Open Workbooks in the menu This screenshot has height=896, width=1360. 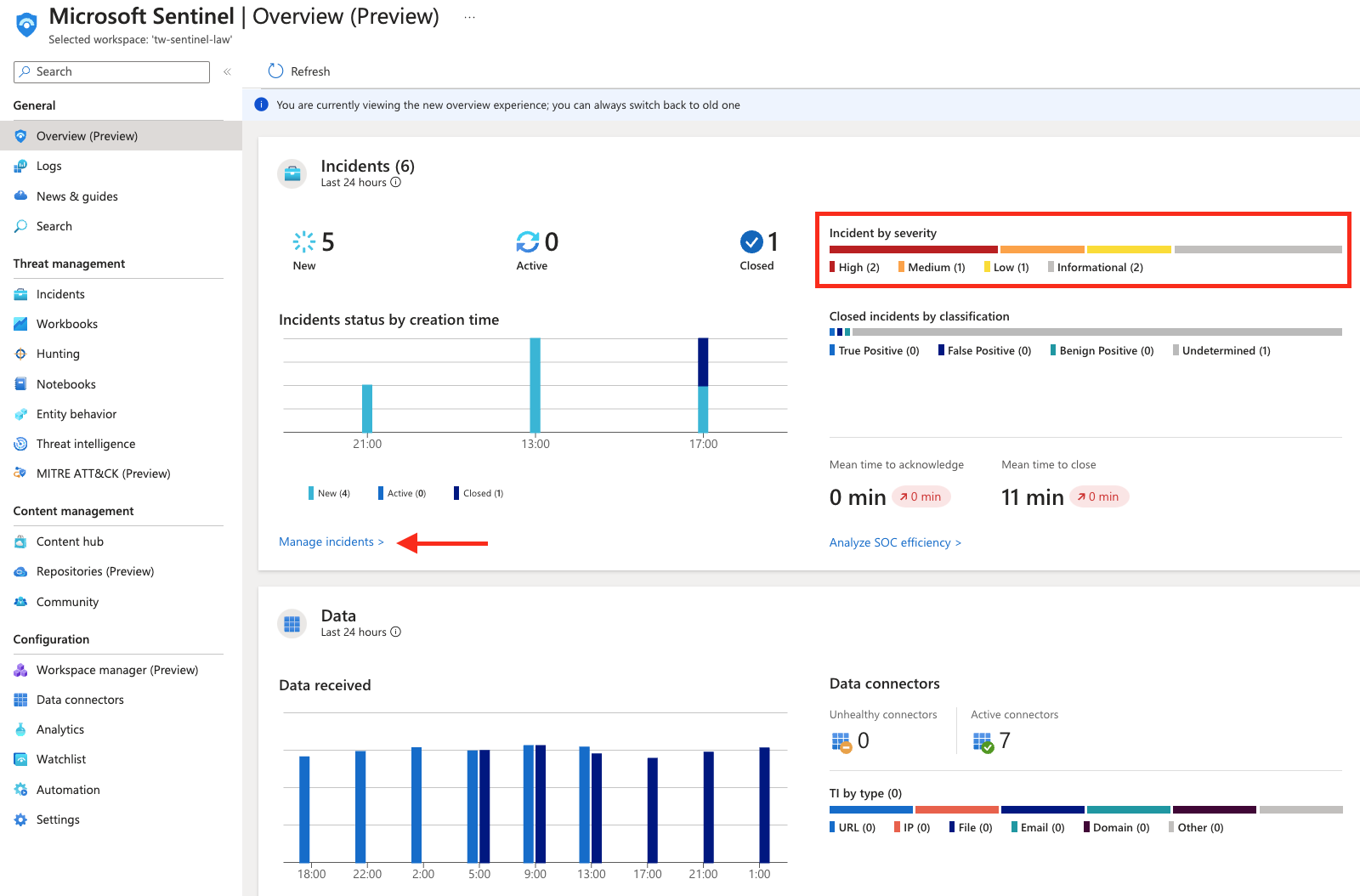pos(67,324)
